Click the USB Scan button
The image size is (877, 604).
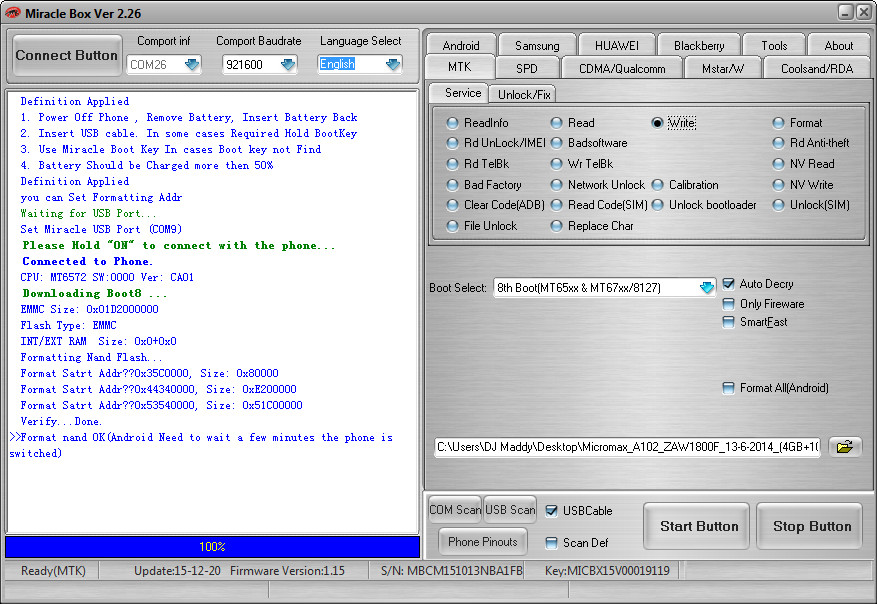pyautogui.click(x=510, y=509)
